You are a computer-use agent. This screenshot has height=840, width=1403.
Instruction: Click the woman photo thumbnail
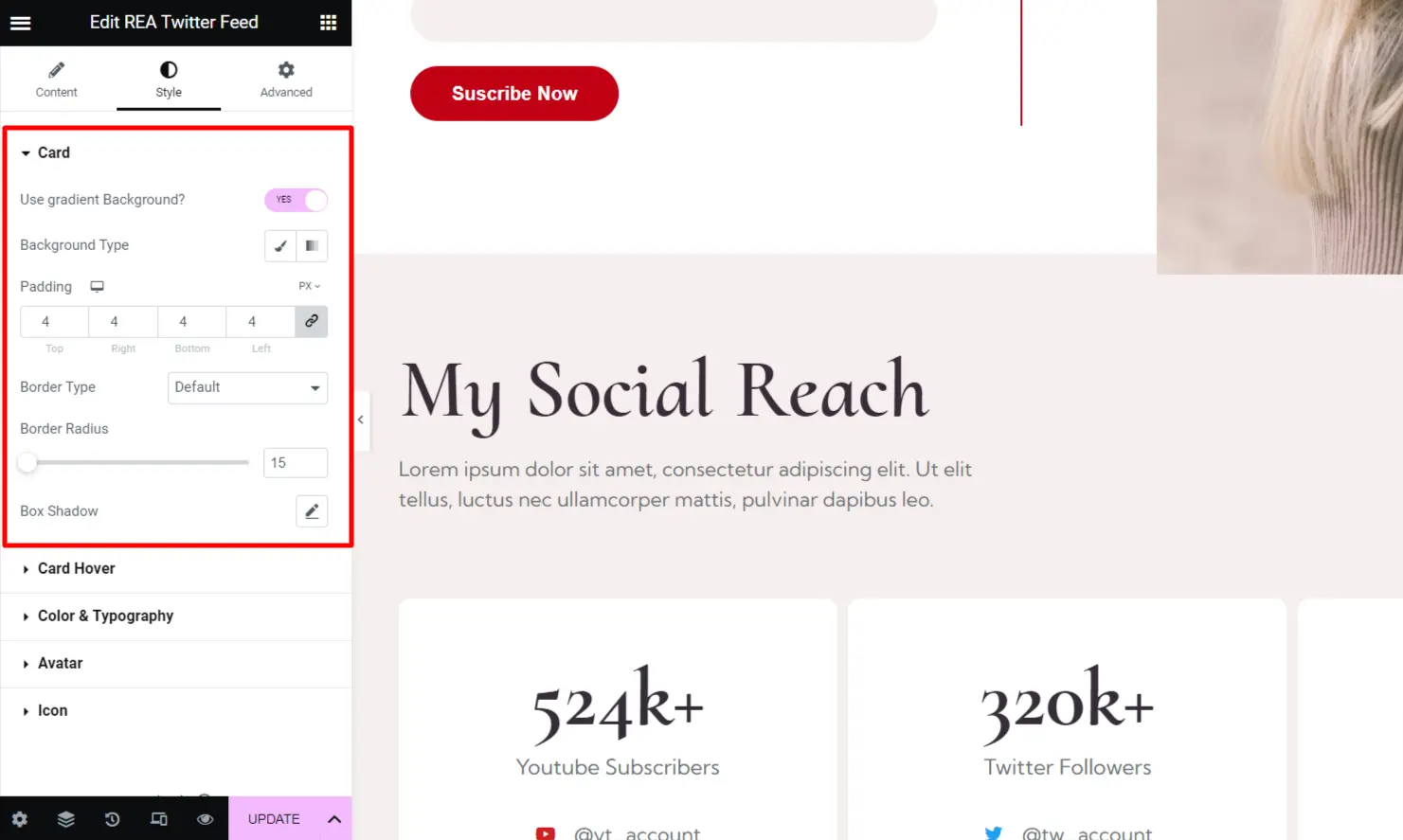(x=1280, y=137)
